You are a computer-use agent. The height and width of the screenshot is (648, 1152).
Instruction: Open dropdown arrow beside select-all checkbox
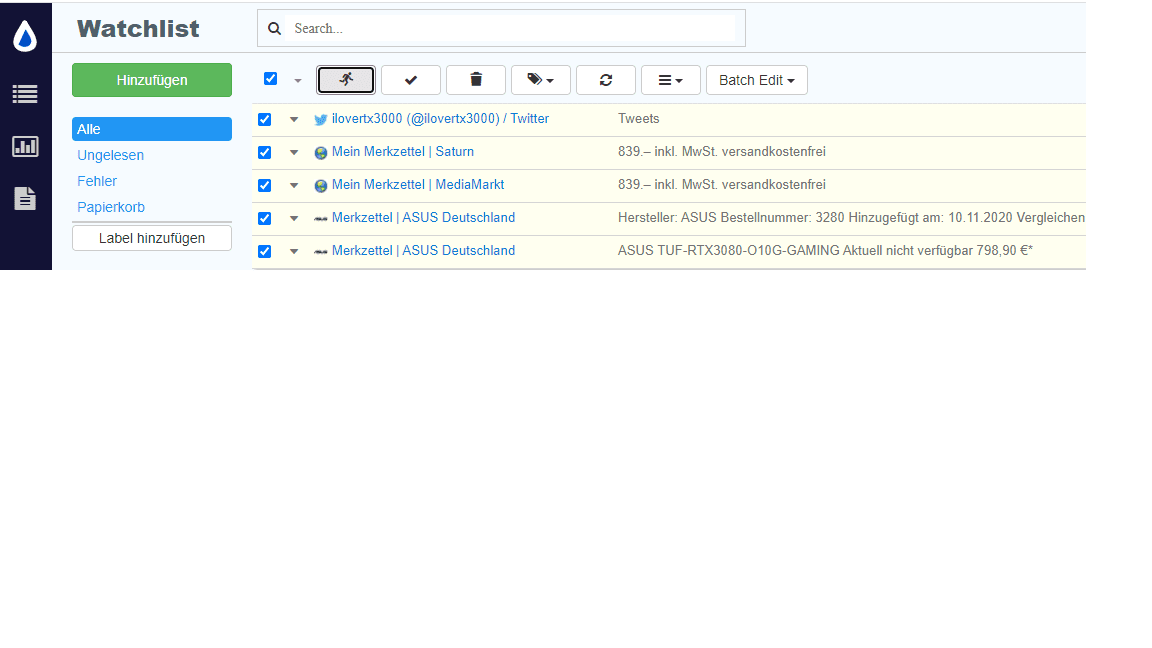298,81
